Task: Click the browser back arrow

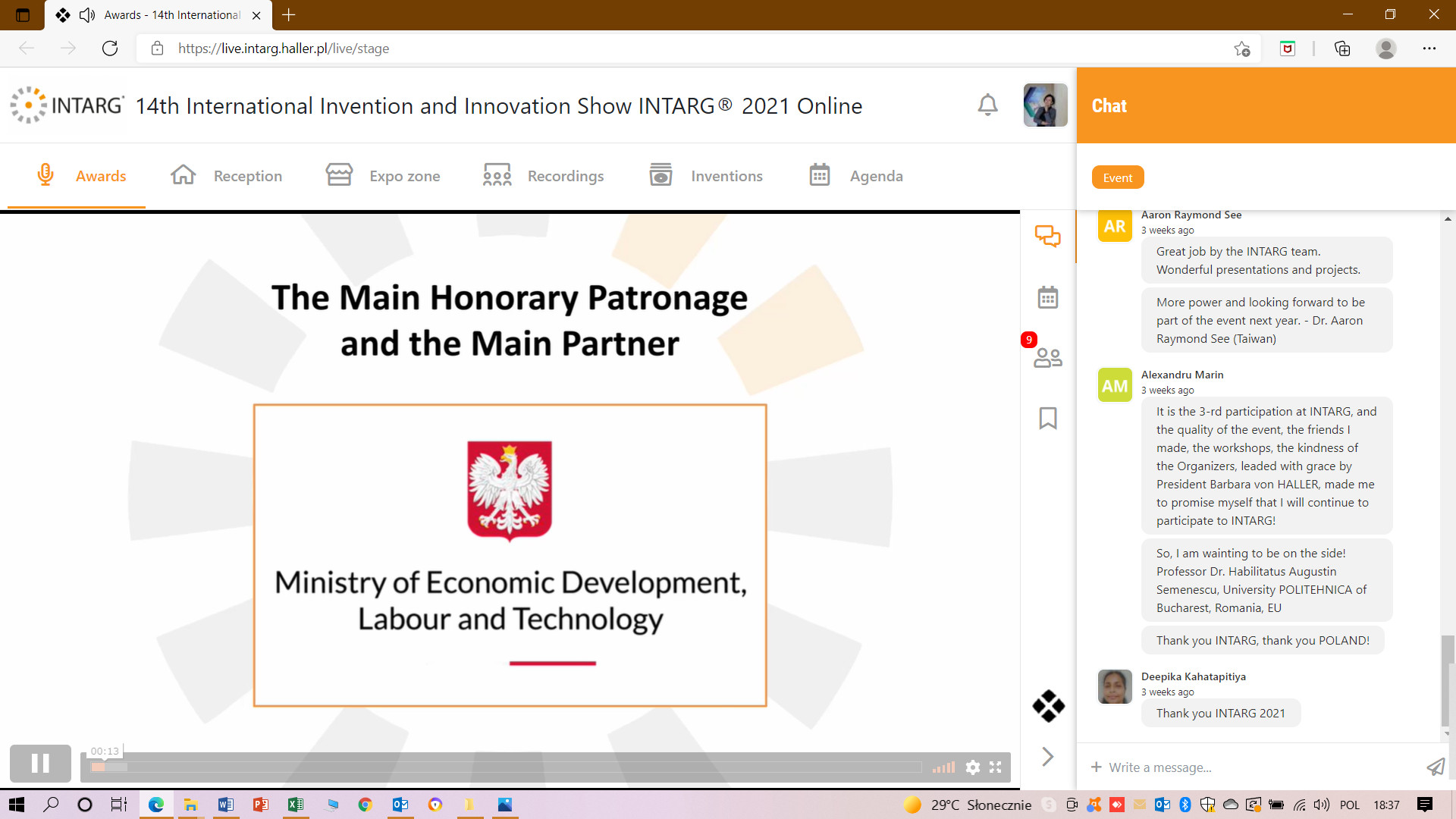Action: (x=27, y=49)
